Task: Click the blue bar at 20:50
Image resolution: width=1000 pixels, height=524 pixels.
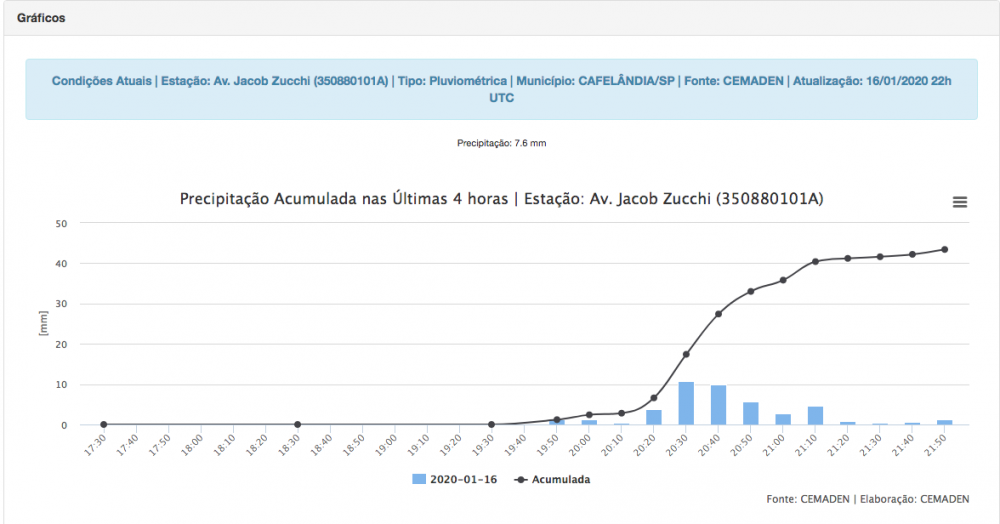Action: point(750,413)
